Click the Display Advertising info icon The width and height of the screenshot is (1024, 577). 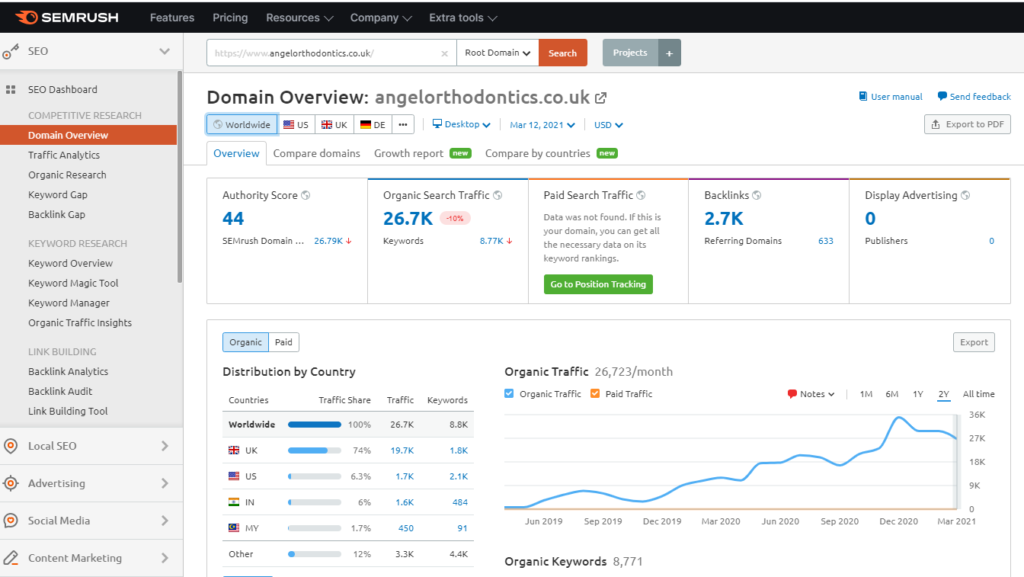click(966, 195)
